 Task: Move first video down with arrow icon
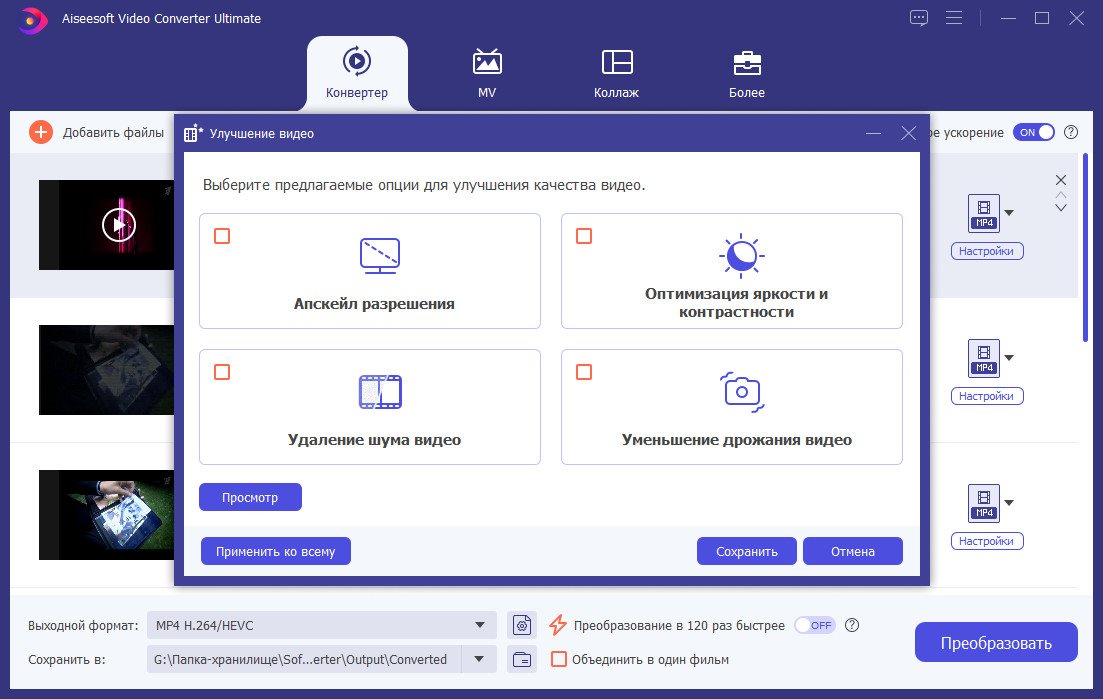[x=1061, y=208]
